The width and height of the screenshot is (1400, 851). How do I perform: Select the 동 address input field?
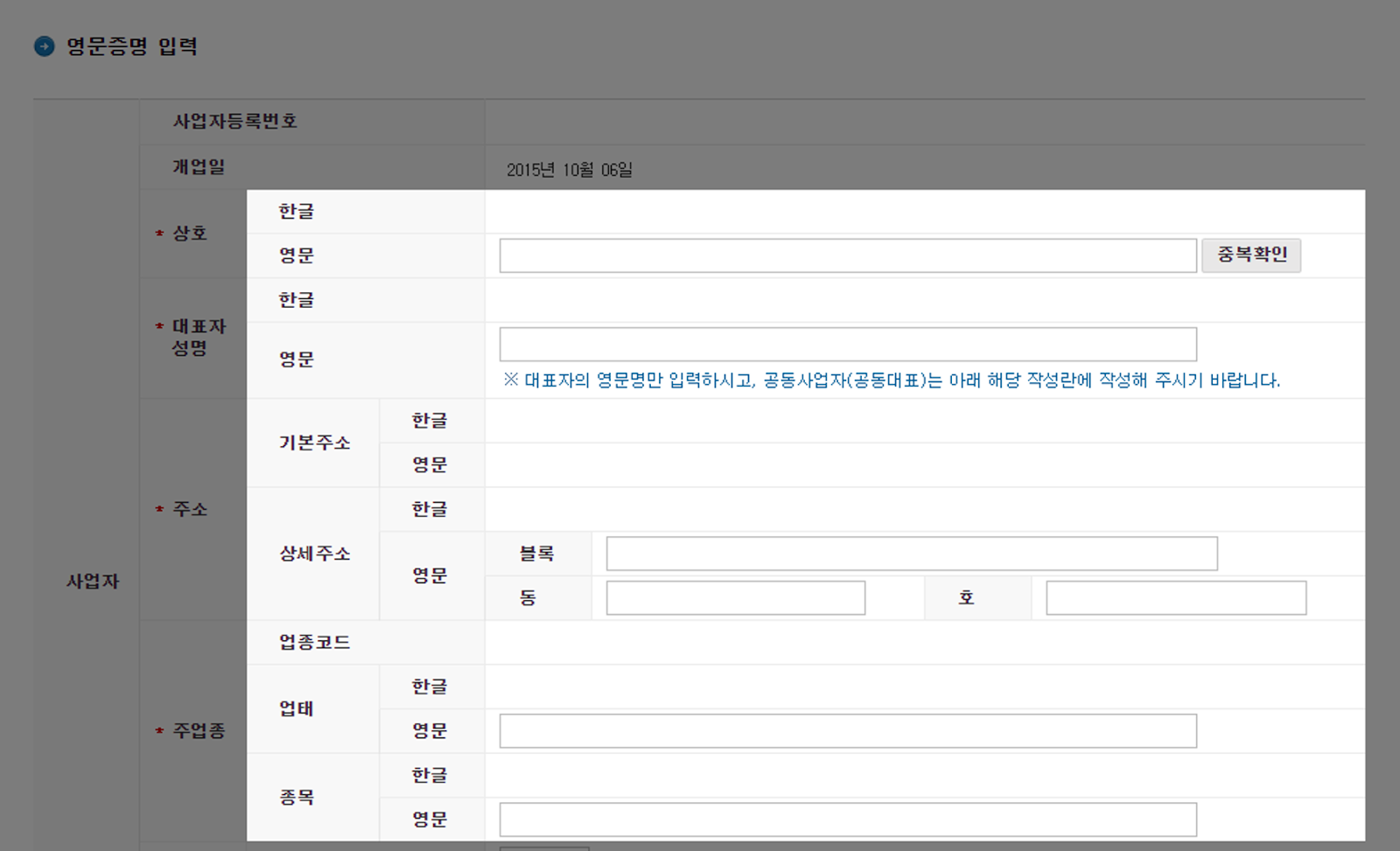[x=736, y=598]
